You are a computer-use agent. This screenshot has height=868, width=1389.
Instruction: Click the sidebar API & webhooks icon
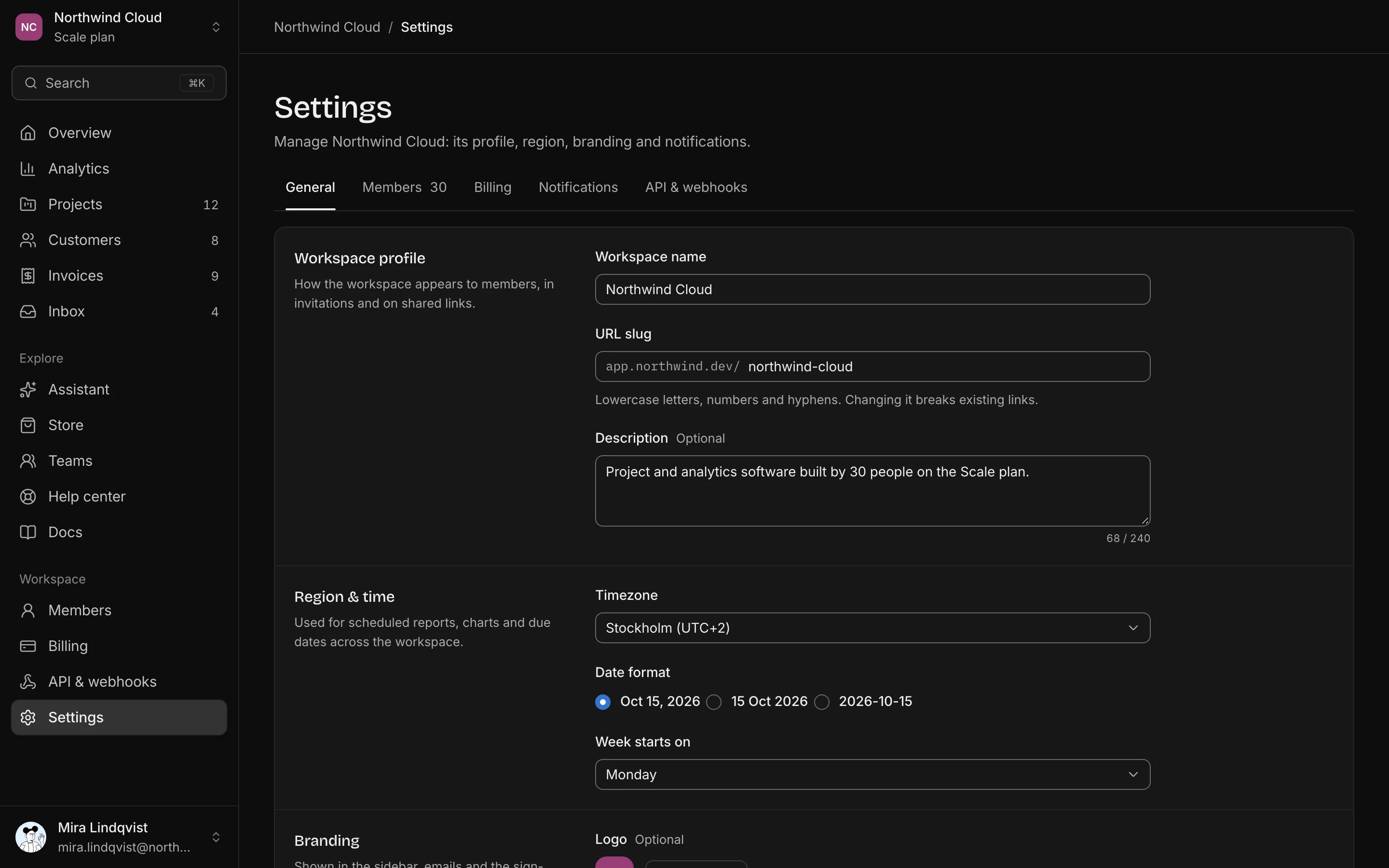[x=28, y=681]
